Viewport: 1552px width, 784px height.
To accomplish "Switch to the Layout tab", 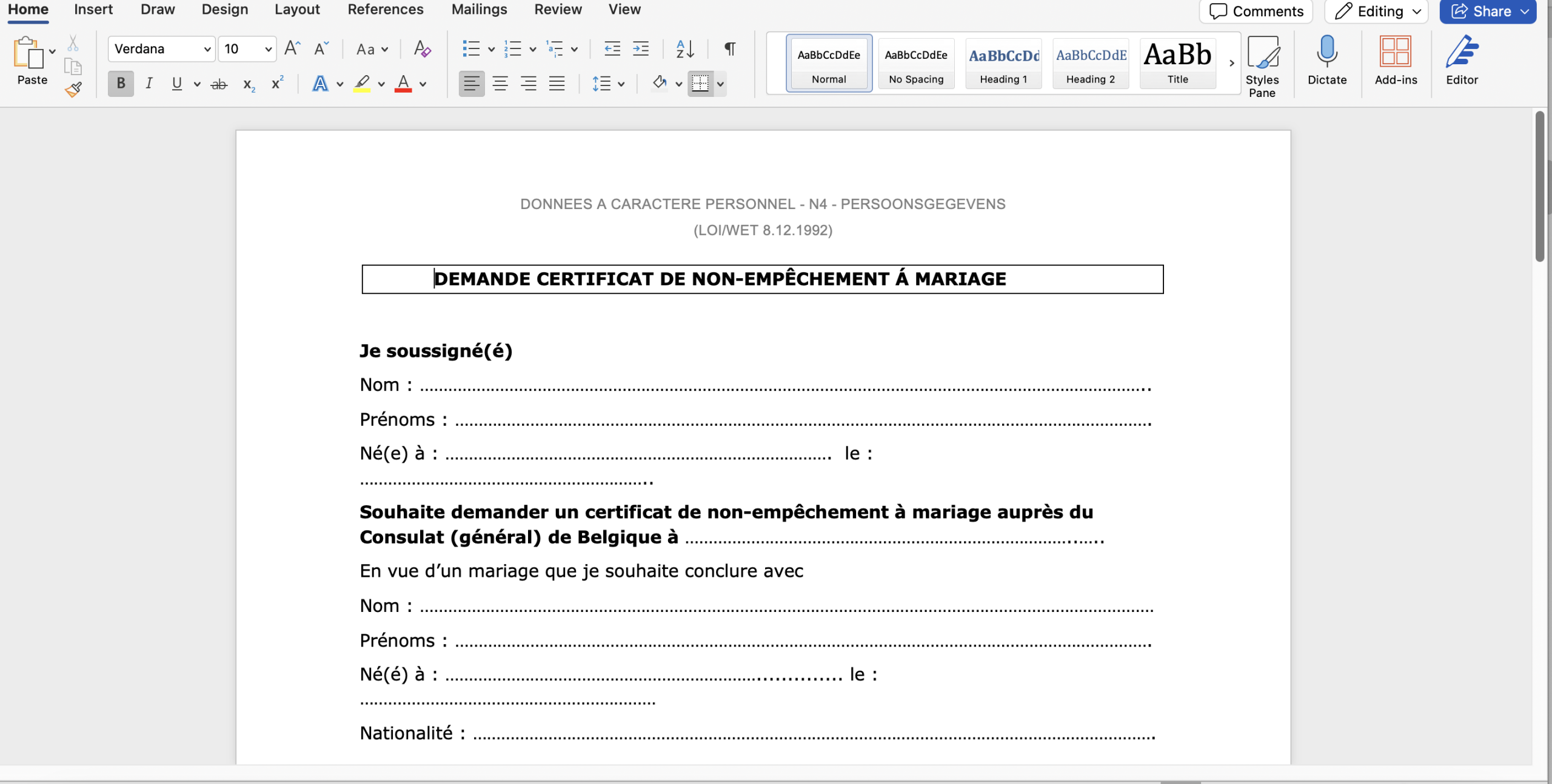I will click(297, 10).
